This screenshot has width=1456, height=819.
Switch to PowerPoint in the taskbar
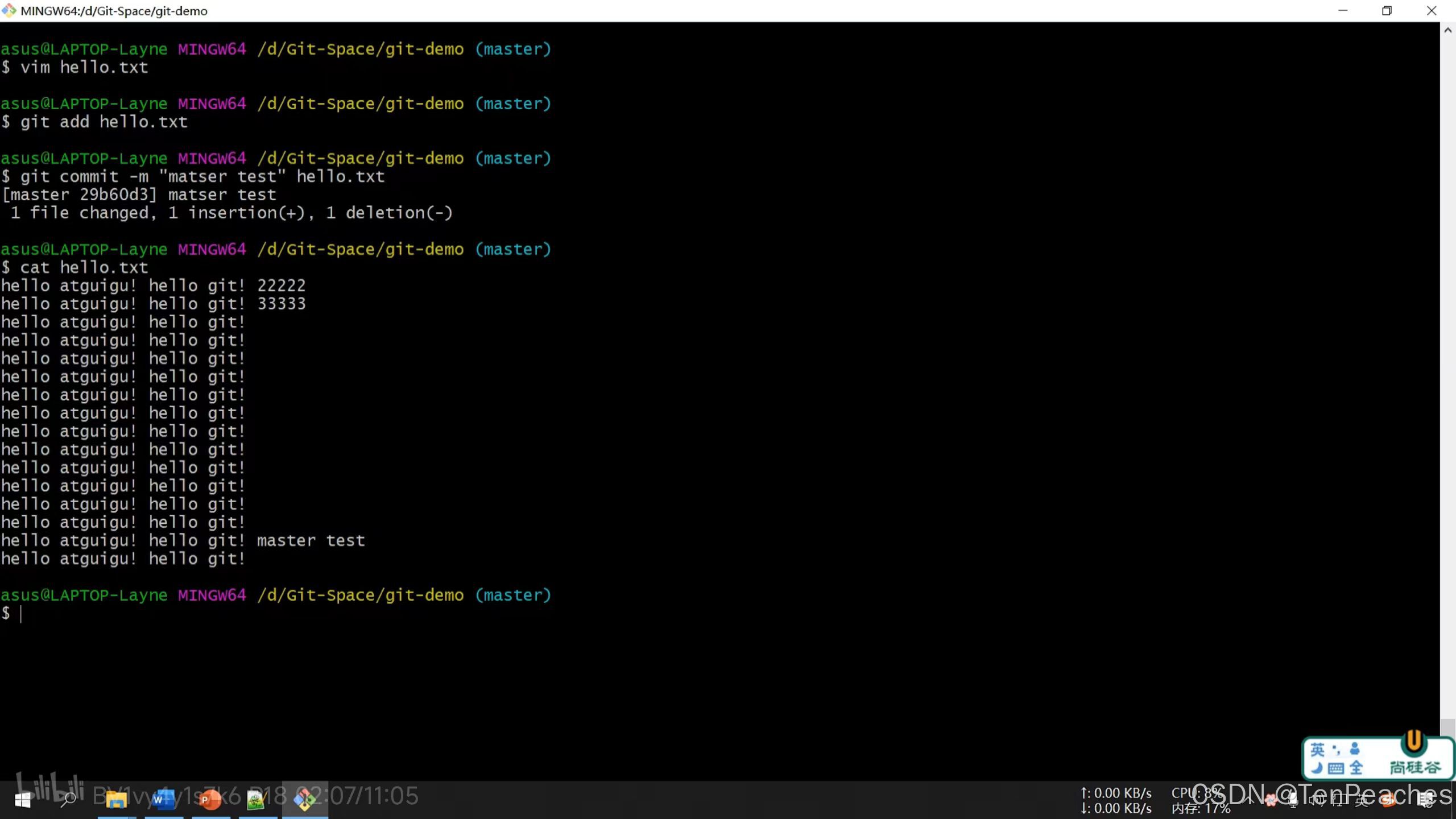[210, 800]
